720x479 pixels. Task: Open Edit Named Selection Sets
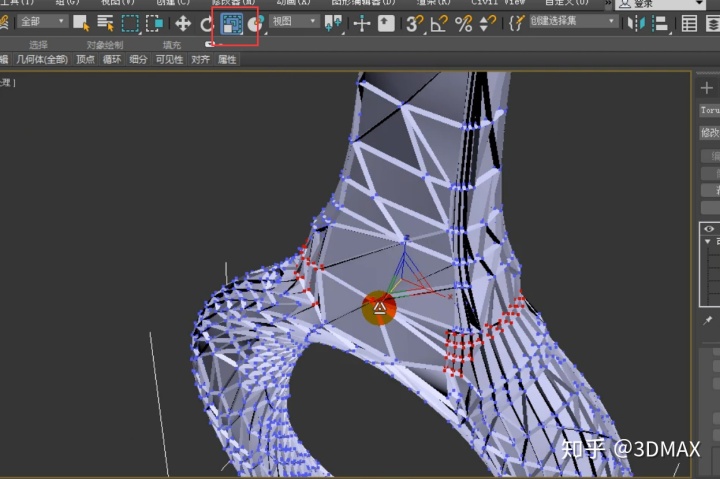516,23
